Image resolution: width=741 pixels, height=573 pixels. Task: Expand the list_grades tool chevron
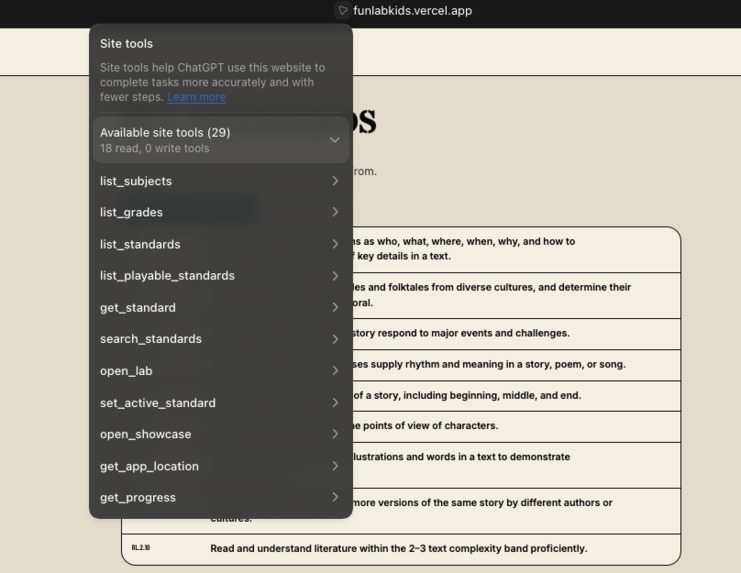(x=335, y=212)
